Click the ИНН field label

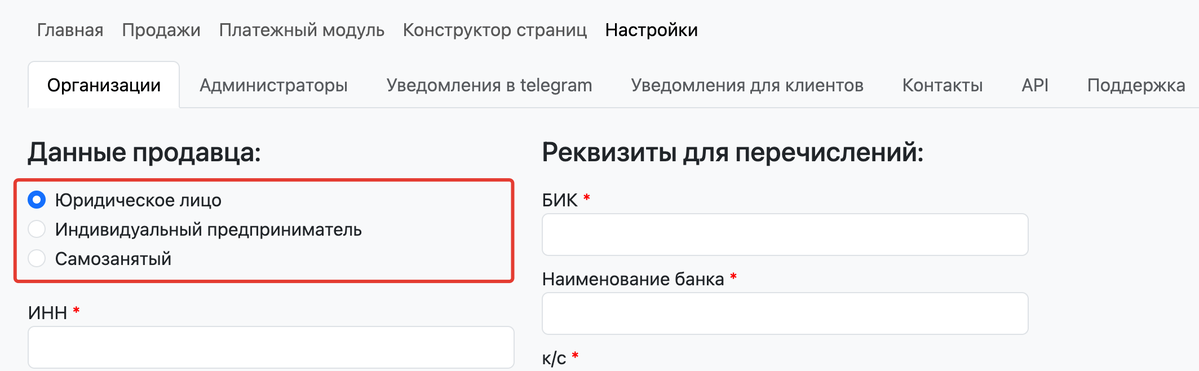[48, 312]
